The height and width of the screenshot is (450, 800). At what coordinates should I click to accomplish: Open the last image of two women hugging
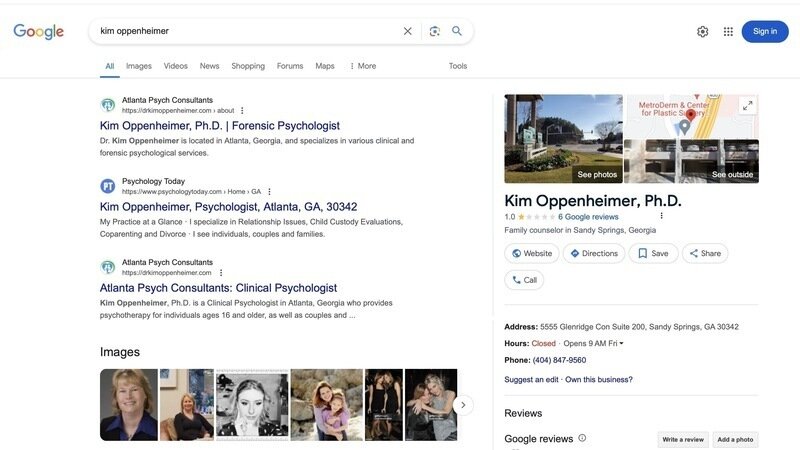pyautogui.click(x=431, y=405)
